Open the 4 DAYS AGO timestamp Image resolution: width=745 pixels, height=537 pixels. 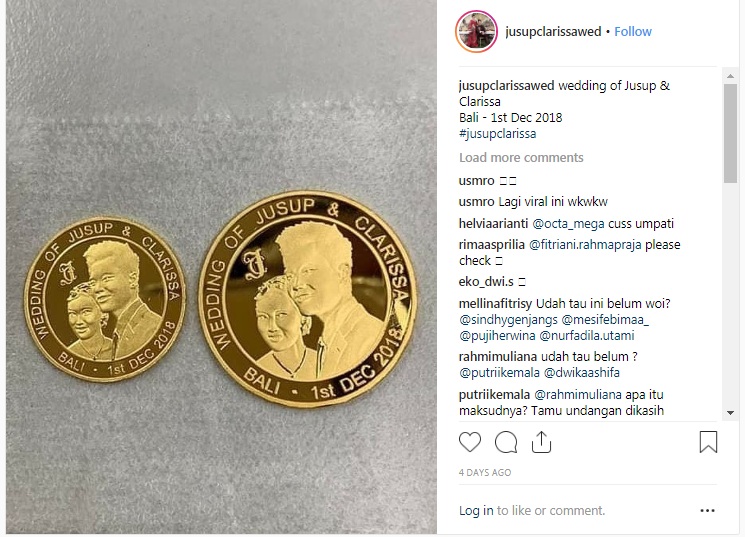(x=485, y=472)
